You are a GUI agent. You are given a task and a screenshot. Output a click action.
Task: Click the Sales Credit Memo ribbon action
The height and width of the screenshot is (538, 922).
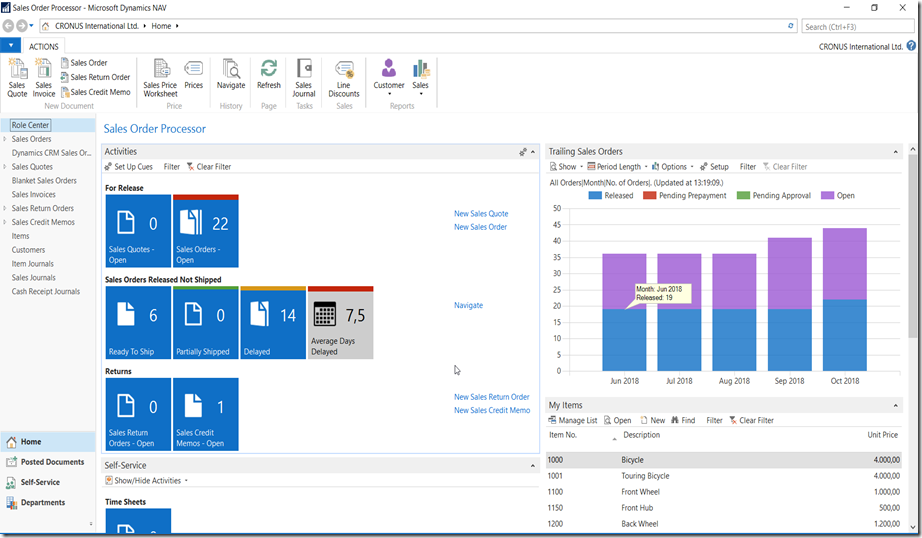click(95, 92)
